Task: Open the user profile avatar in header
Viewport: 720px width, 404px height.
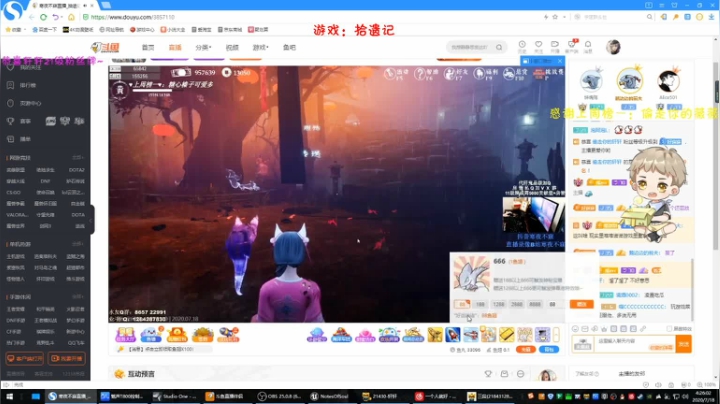Action: click(613, 47)
